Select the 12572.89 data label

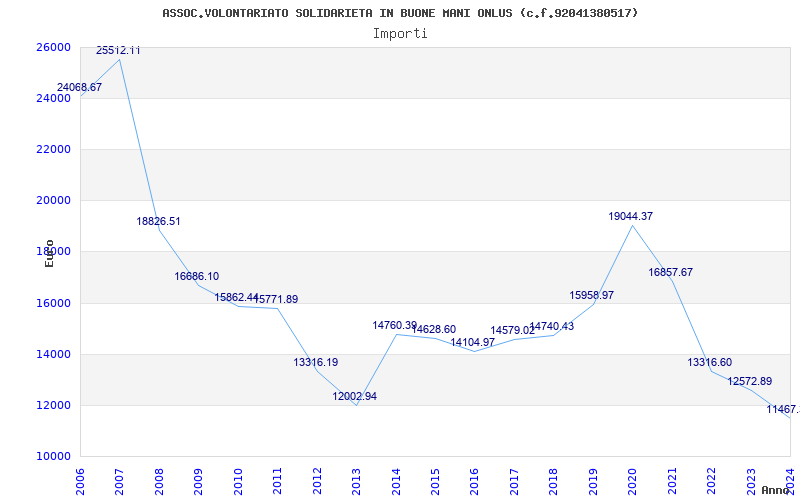(x=749, y=381)
